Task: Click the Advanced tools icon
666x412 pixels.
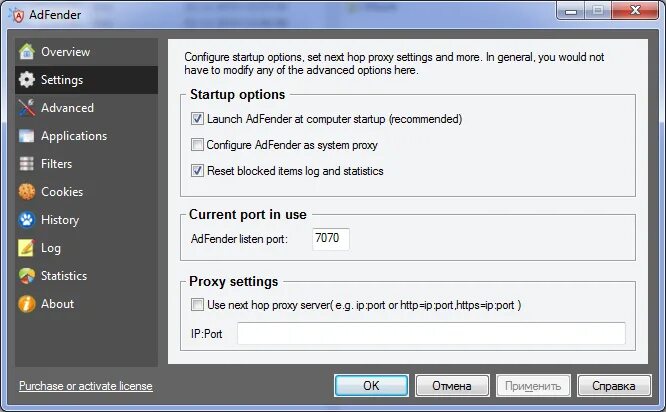Action: [x=27, y=108]
